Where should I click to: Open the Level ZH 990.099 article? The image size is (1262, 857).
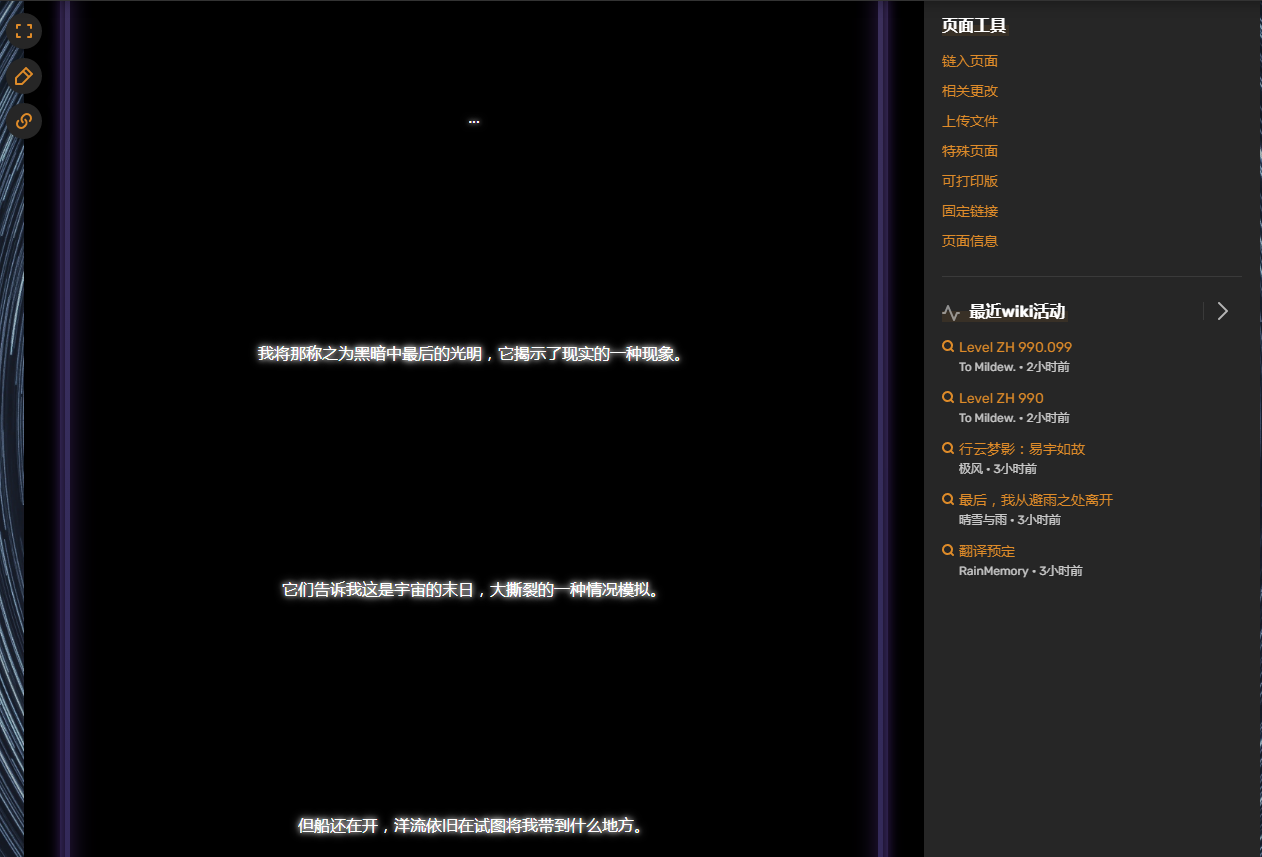(1015, 347)
